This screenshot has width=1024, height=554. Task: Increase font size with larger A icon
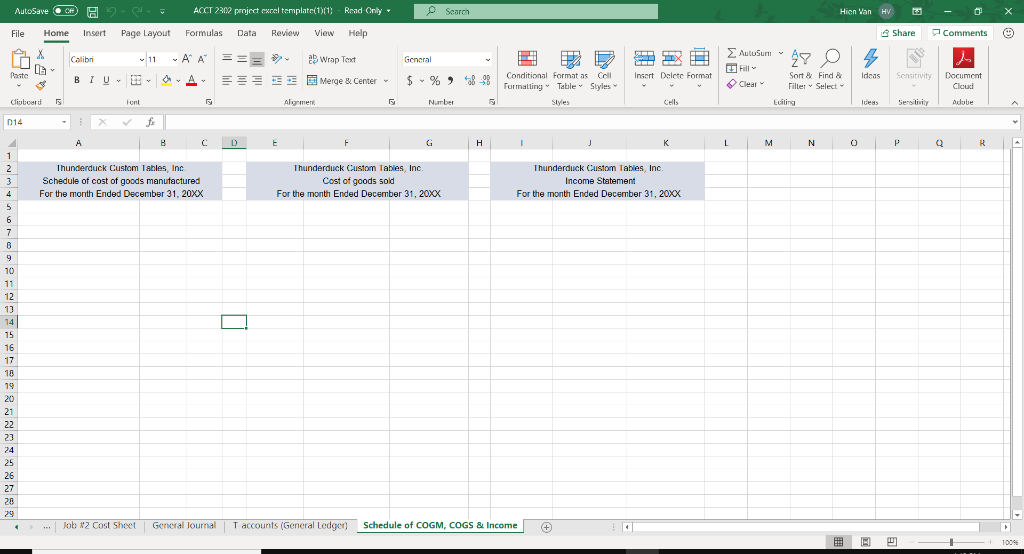(187, 59)
